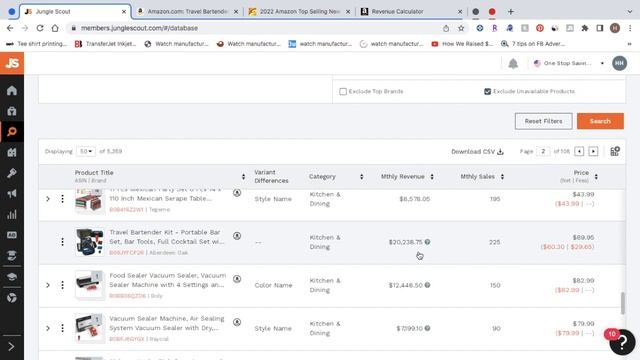Click the Reset Filters button
Screen dimensions: 640x360
tap(543, 121)
